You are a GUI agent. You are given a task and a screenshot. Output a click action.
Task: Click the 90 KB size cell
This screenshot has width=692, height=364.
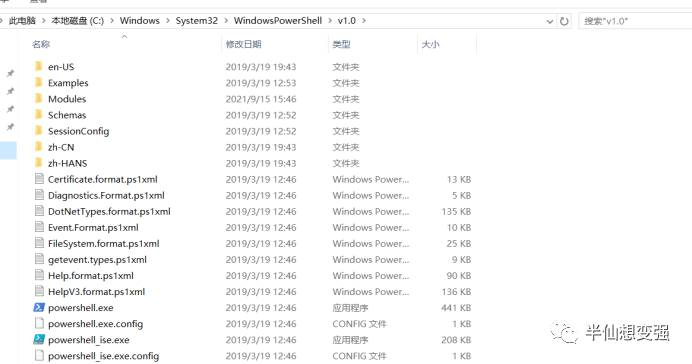coord(459,275)
